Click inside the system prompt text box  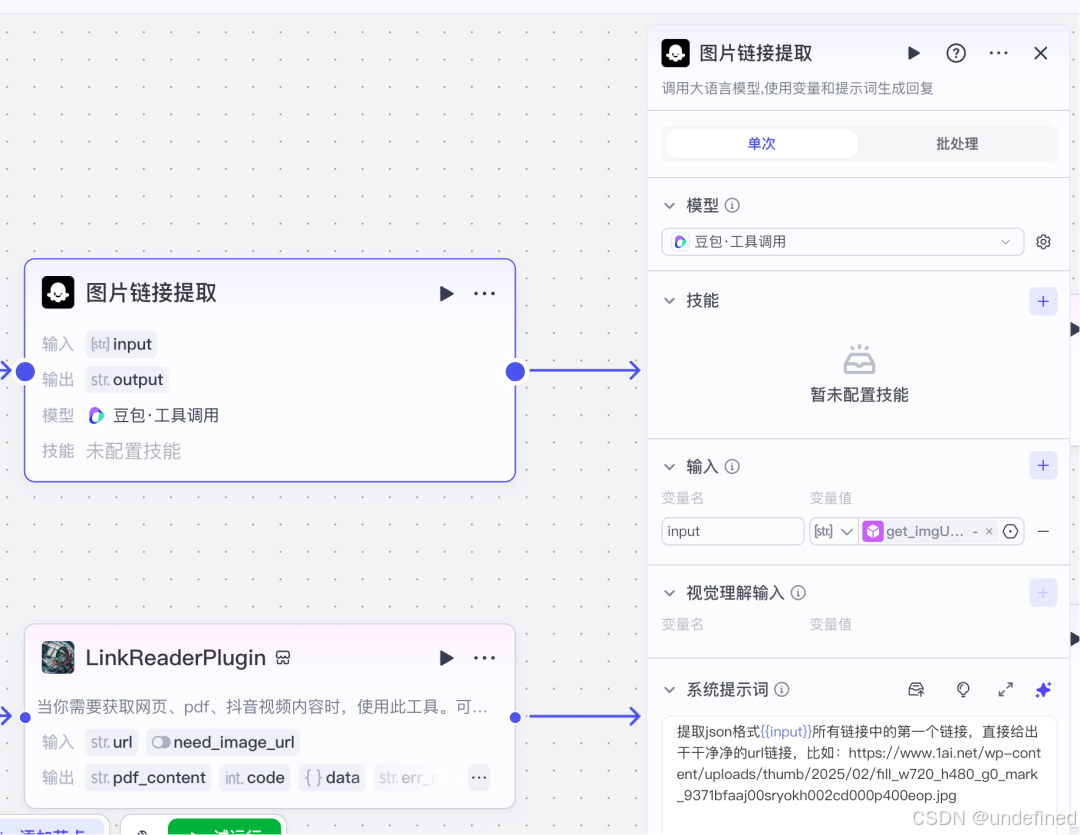859,775
